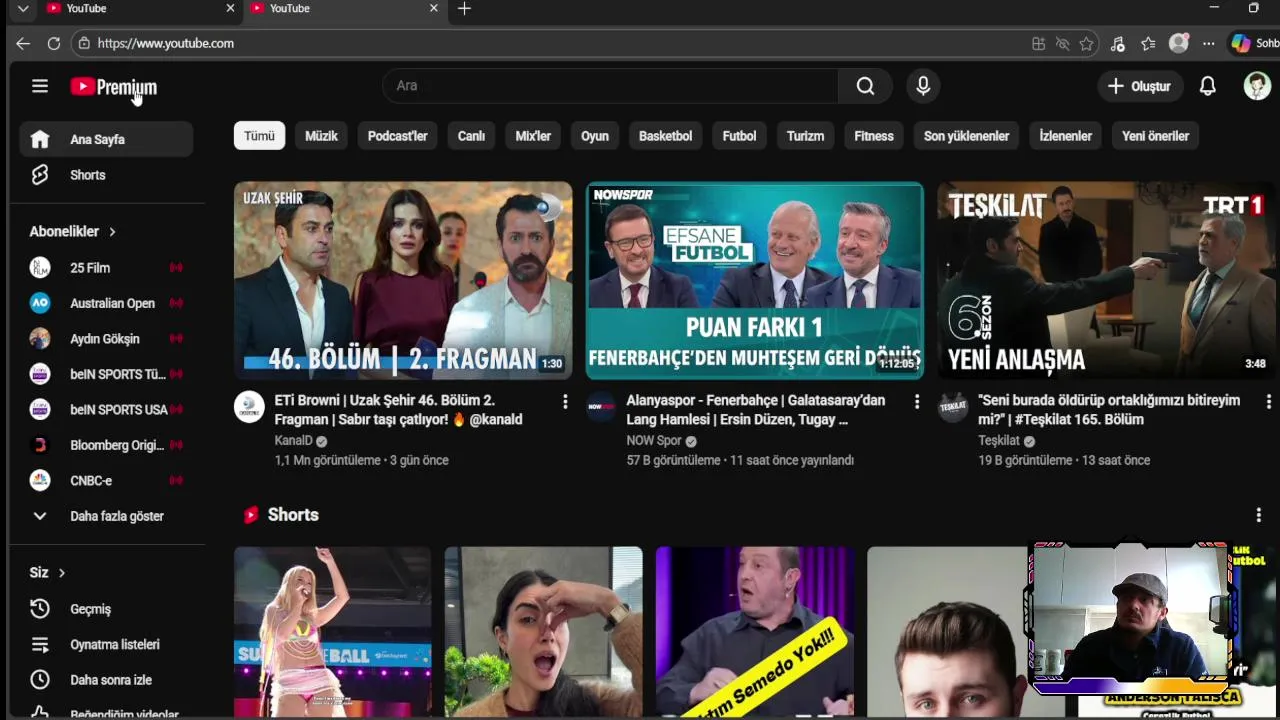Start voice search with the microphone icon
The image size is (1280, 720).
(923, 86)
